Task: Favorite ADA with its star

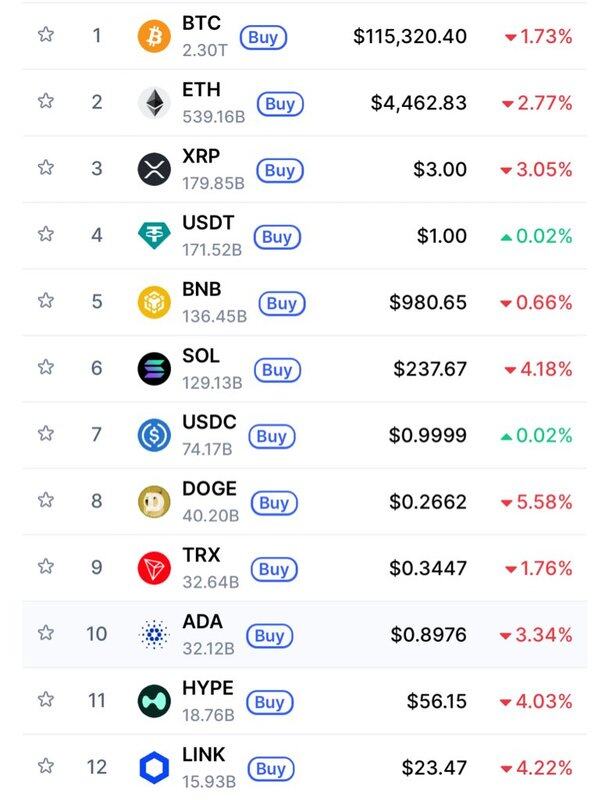Action: pyautogui.click(x=46, y=633)
